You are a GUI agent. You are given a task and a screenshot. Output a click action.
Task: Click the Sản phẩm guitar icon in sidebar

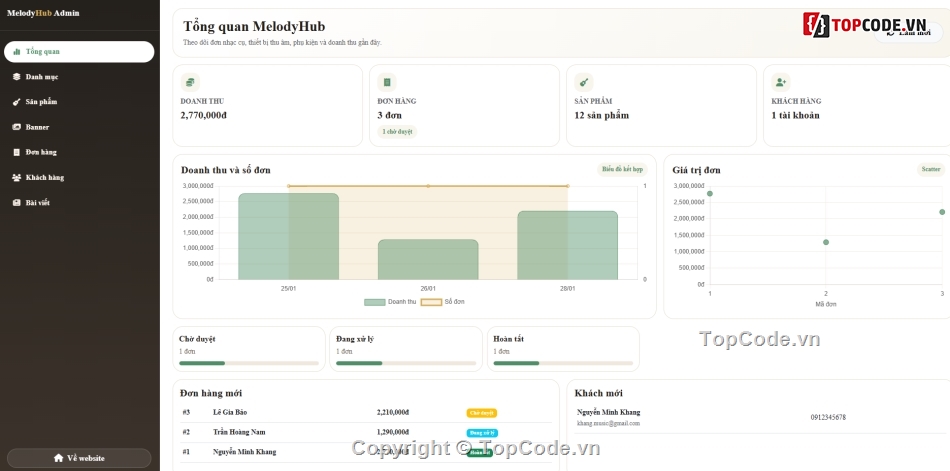pyautogui.click(x=16, y=102)
